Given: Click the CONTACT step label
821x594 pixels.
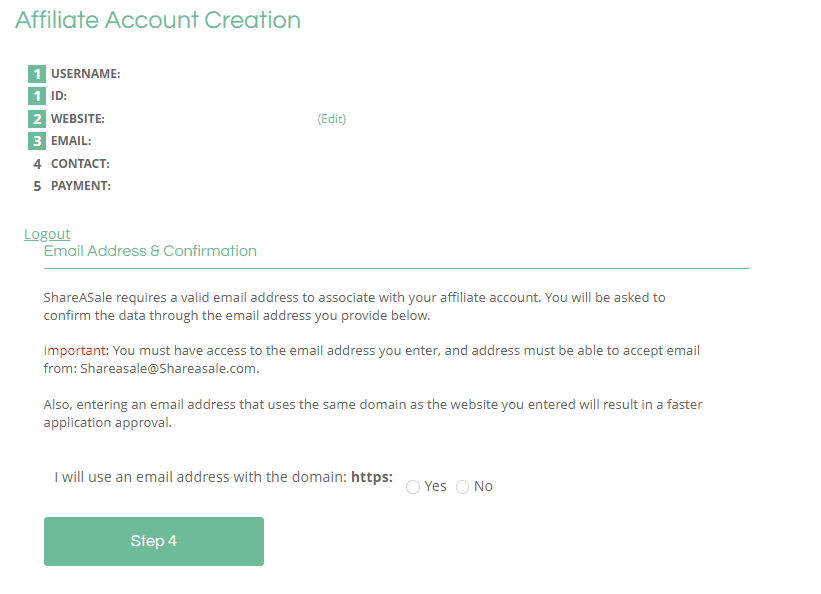Looking at the screenshot, I should coord(81,163).
